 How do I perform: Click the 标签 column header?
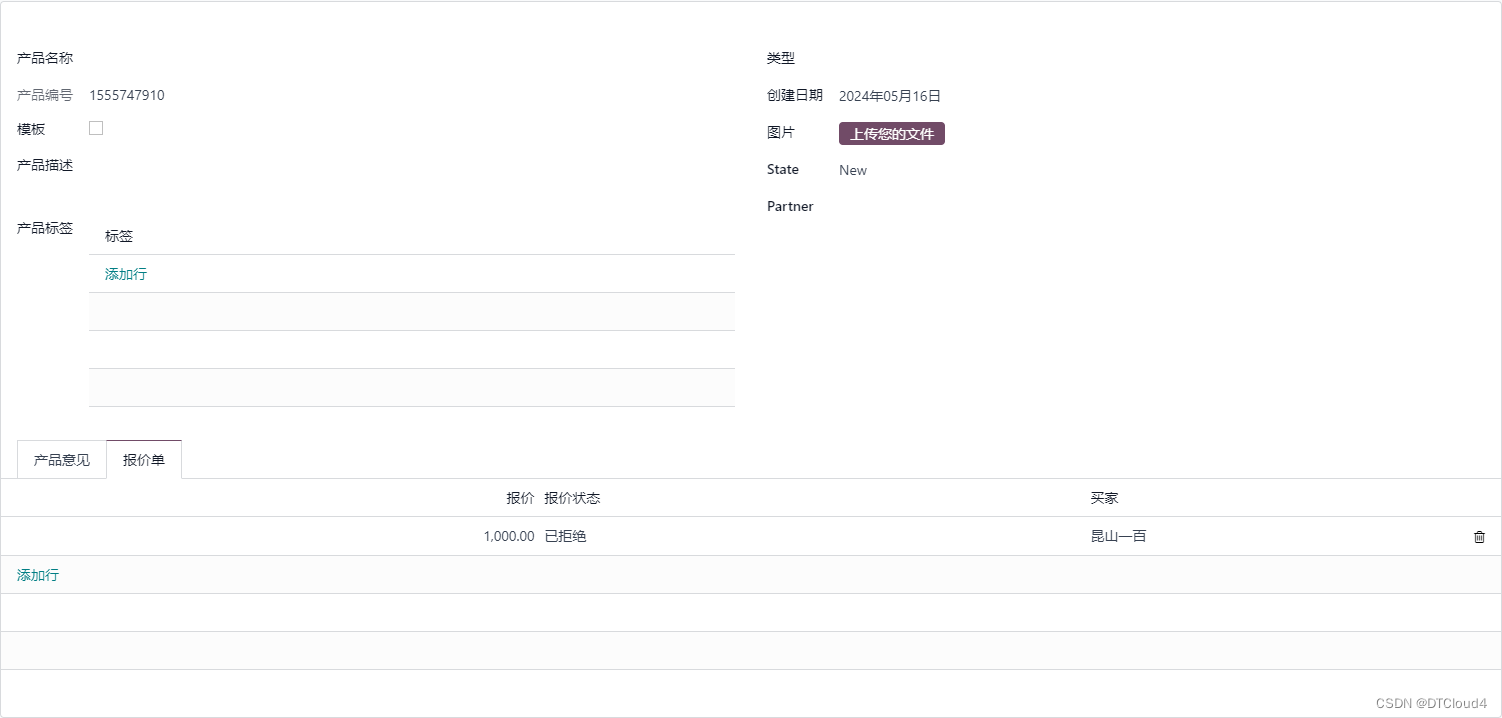118,235
